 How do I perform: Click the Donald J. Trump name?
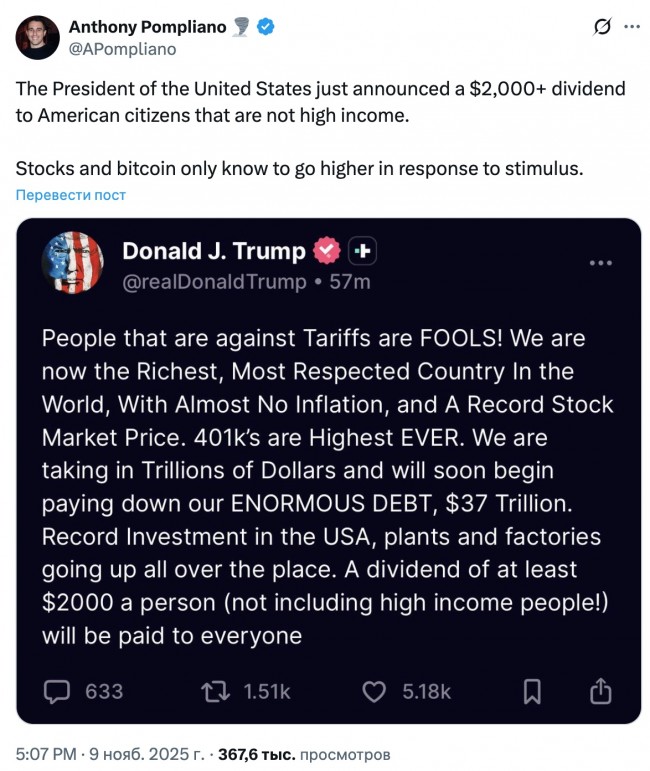(213, 250)
